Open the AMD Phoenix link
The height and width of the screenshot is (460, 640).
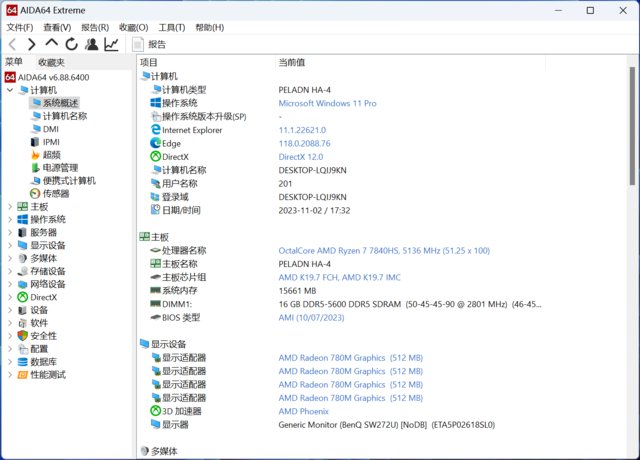[x=303, y=411]
